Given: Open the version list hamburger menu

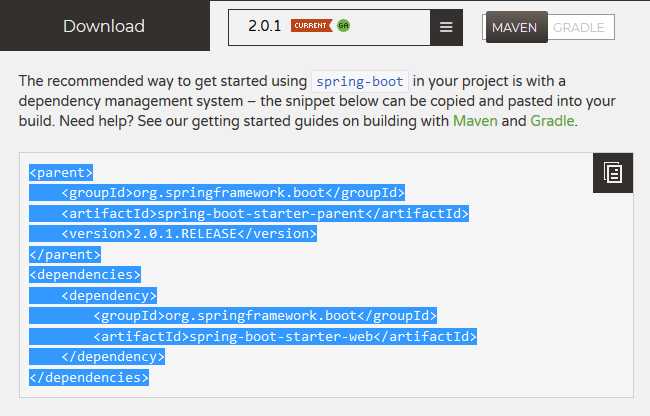Looking at the screenshot, I should [x=446, y=27].
